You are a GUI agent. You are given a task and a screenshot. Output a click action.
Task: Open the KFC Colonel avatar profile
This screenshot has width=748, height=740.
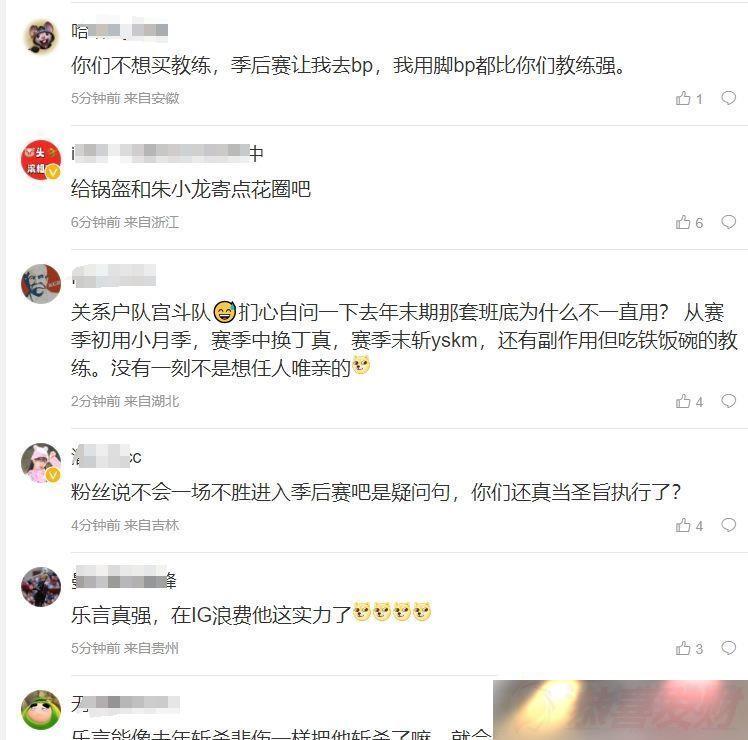(41, 284)
